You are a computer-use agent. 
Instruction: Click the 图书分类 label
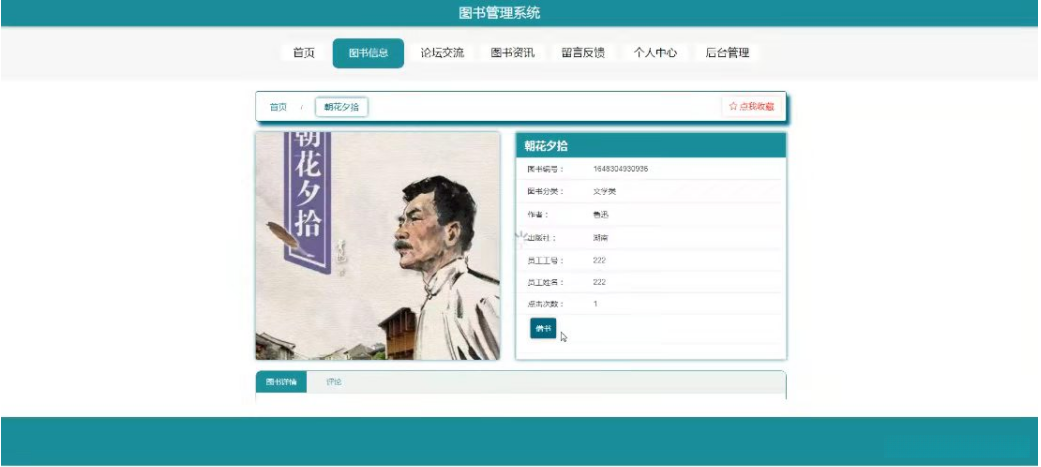(545, 191)
